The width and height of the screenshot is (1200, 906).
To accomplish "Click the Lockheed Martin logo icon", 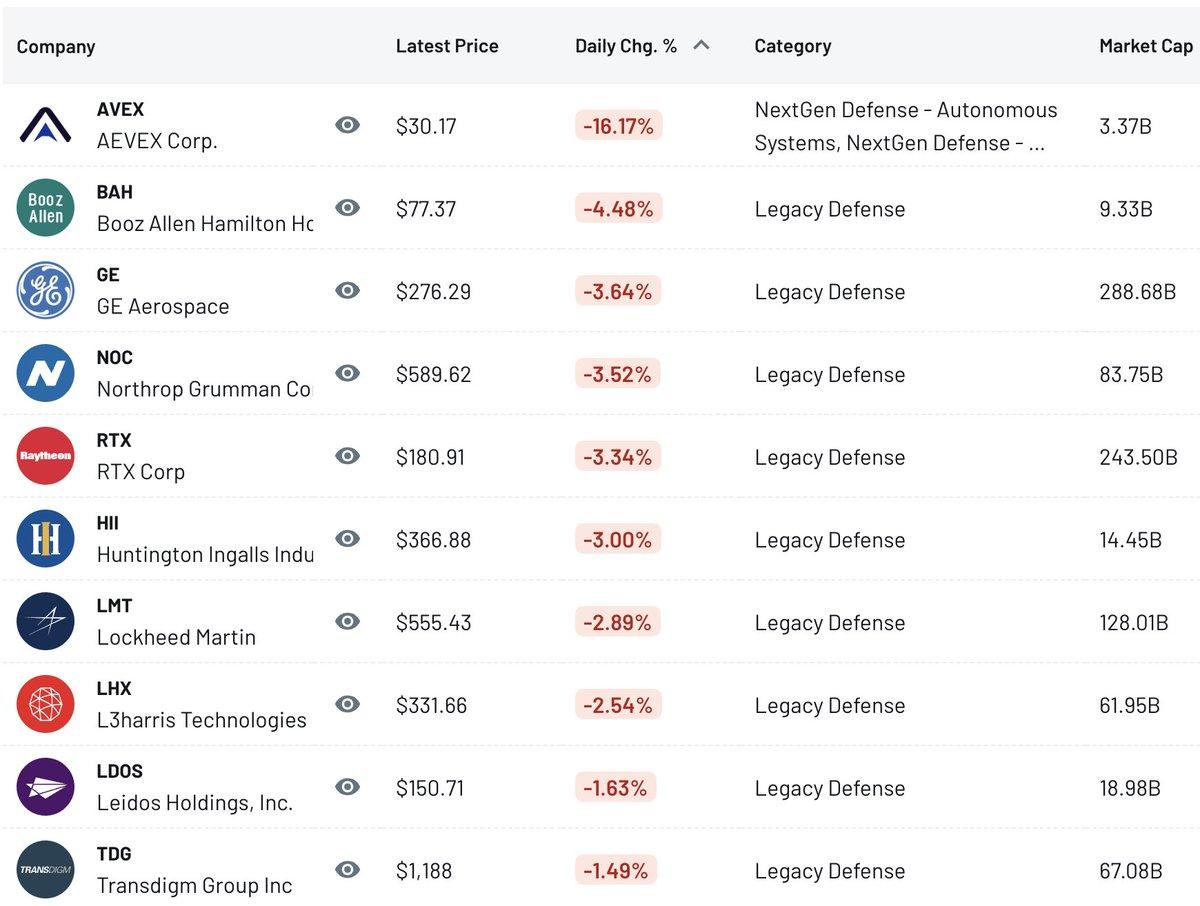I will (45, 622).
